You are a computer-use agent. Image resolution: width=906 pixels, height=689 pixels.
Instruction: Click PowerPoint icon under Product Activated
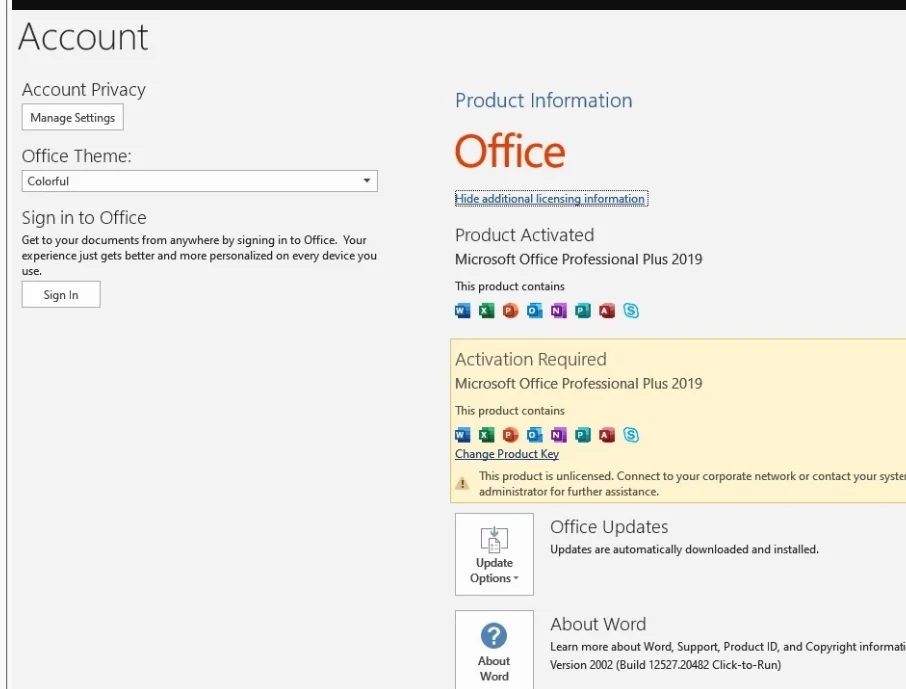point(510,311)
